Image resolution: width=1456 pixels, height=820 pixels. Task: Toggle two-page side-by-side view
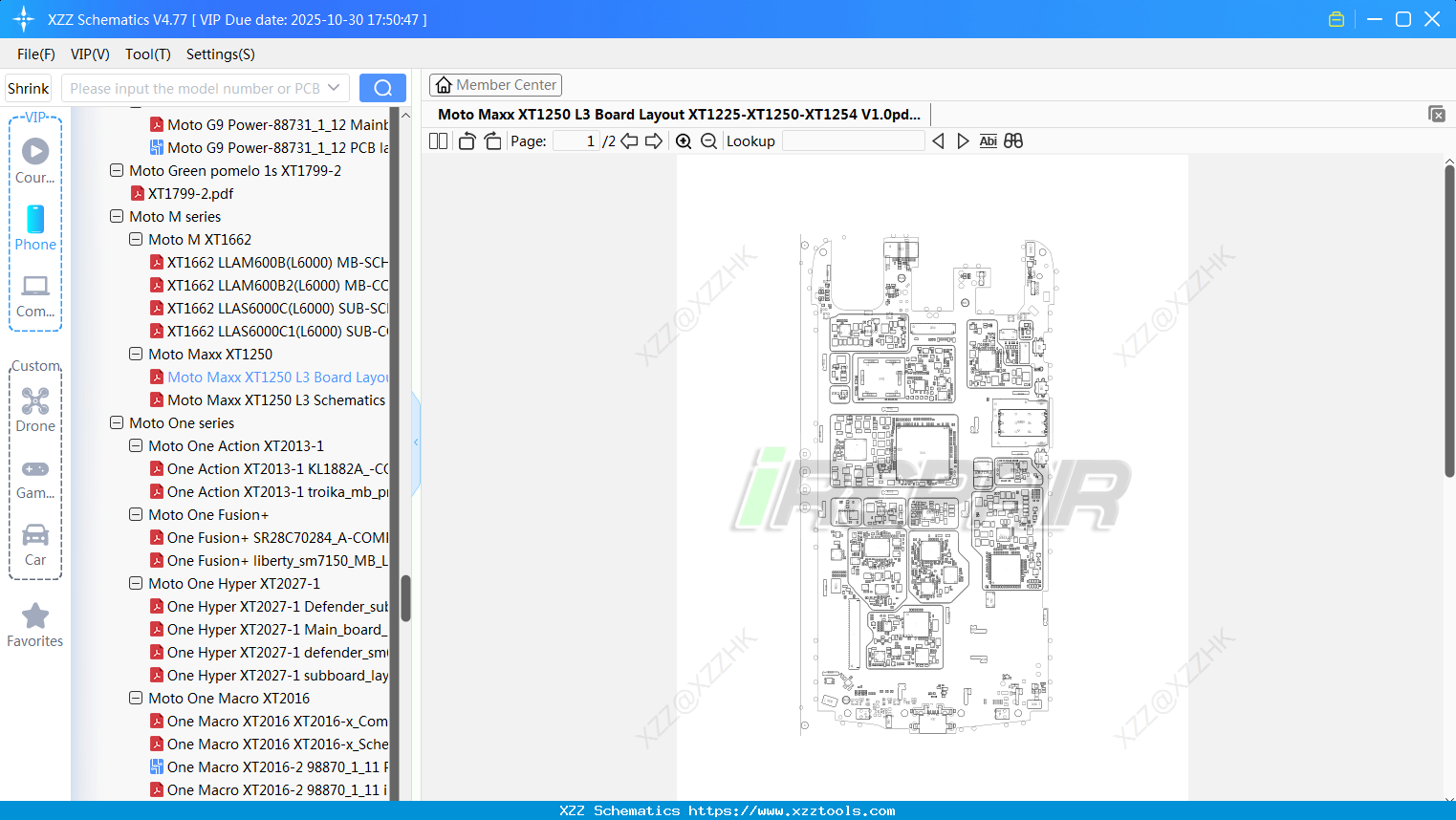[x=437, y=140]
